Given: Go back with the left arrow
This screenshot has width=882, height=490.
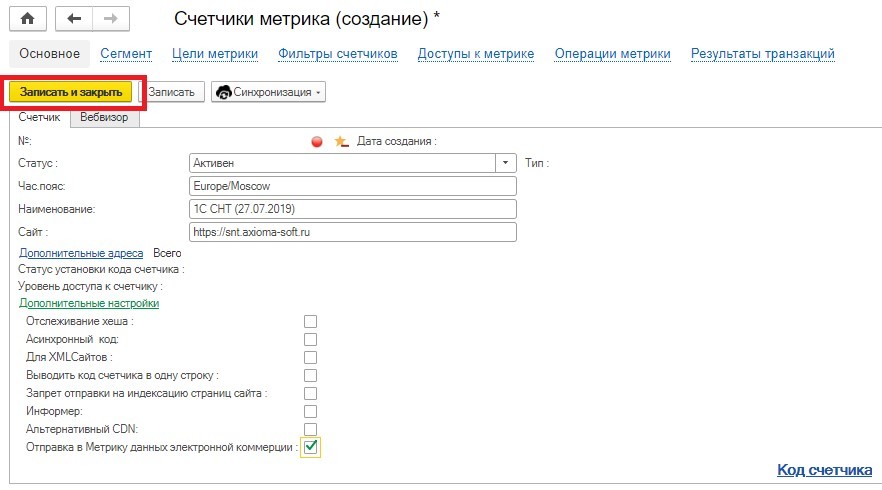Looking at the screenshot, I should coord(74,19).
